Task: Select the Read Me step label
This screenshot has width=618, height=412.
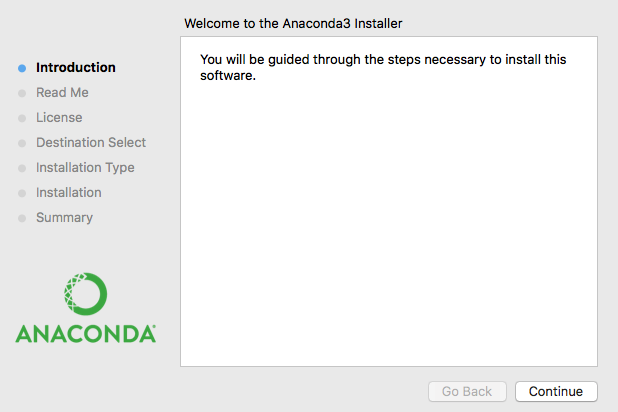Action: [x=62, y=92]
